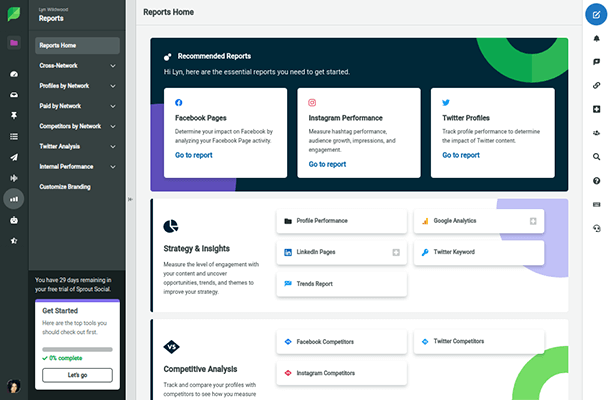Click the link icon in right sidebar
This screenshot has height=400, width=610.
click(596, 85)
